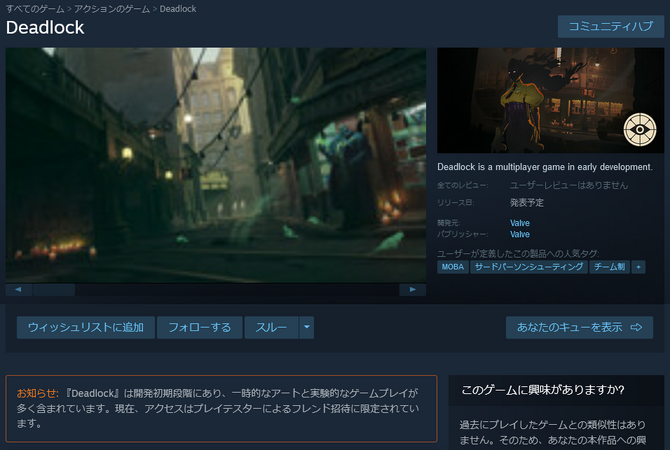Viewport: 670px width, 450px height.
Task: Click the right arrow of the screenshot strip
Action: coord(412,290)
